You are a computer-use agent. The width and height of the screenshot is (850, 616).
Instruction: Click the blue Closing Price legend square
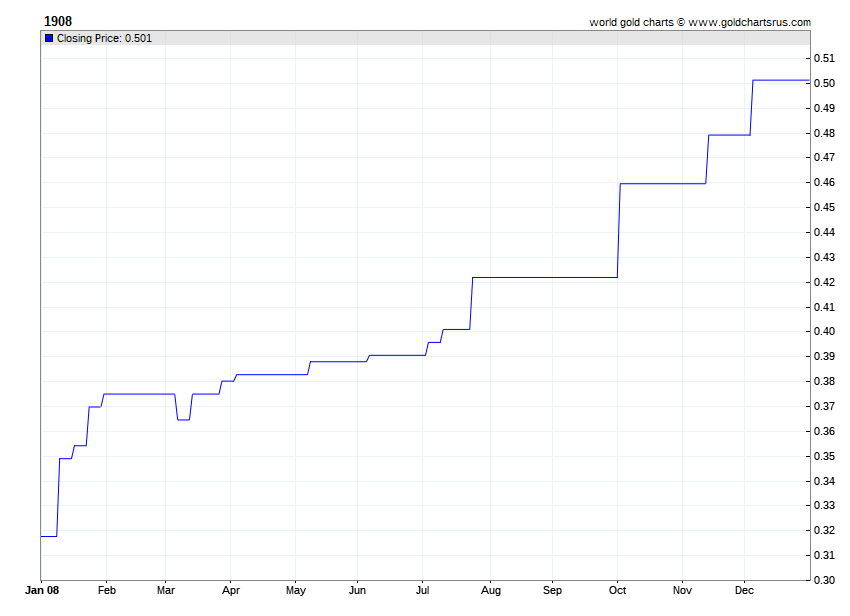(49, 38)
